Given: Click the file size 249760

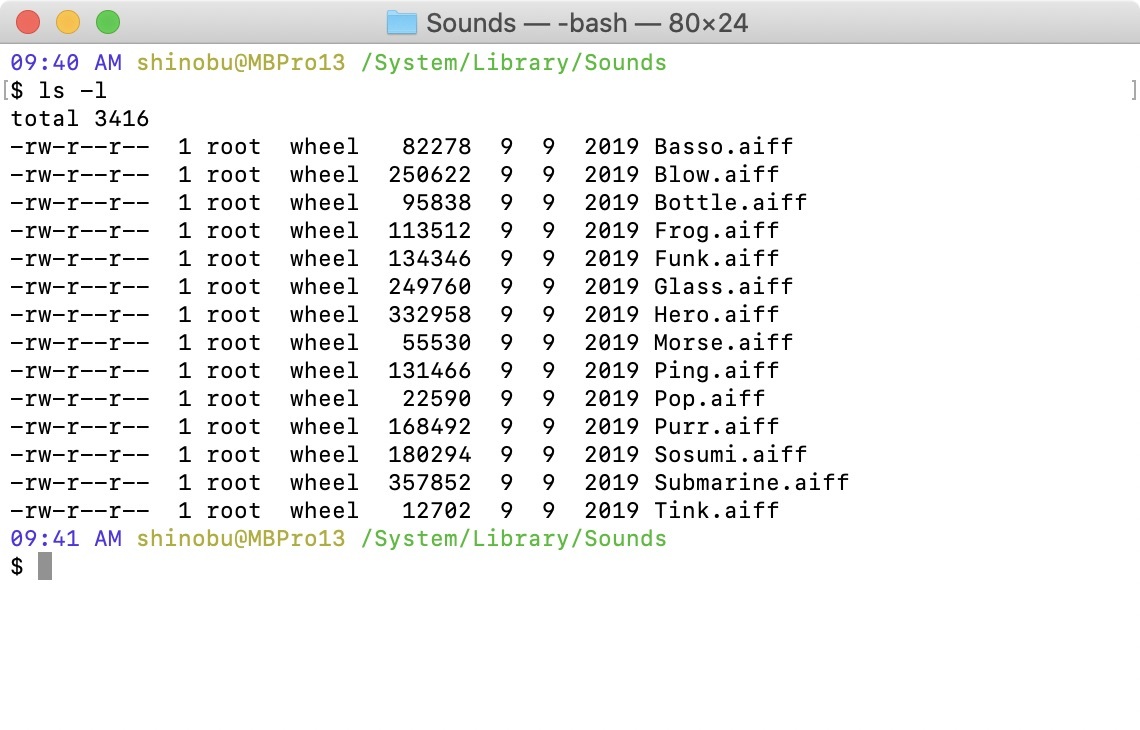Looking at the screenshot, I should (x=430, y=286).
